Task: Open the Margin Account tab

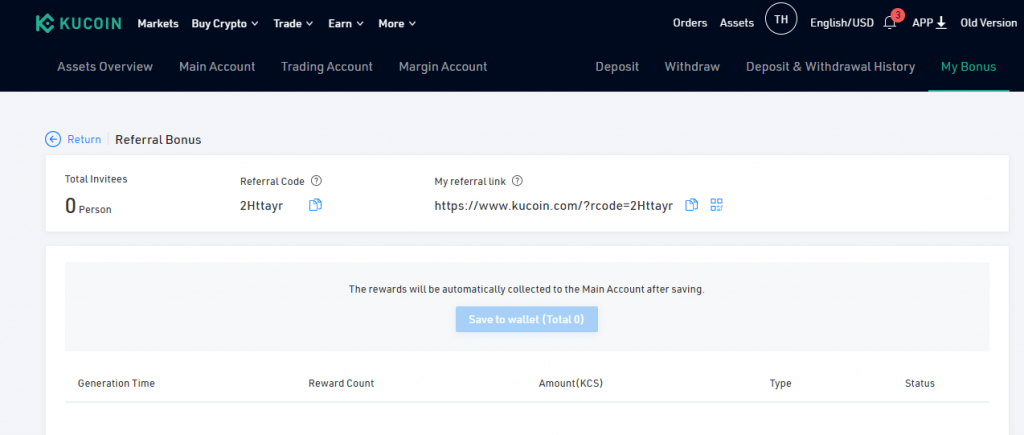Action: point(443,67)
